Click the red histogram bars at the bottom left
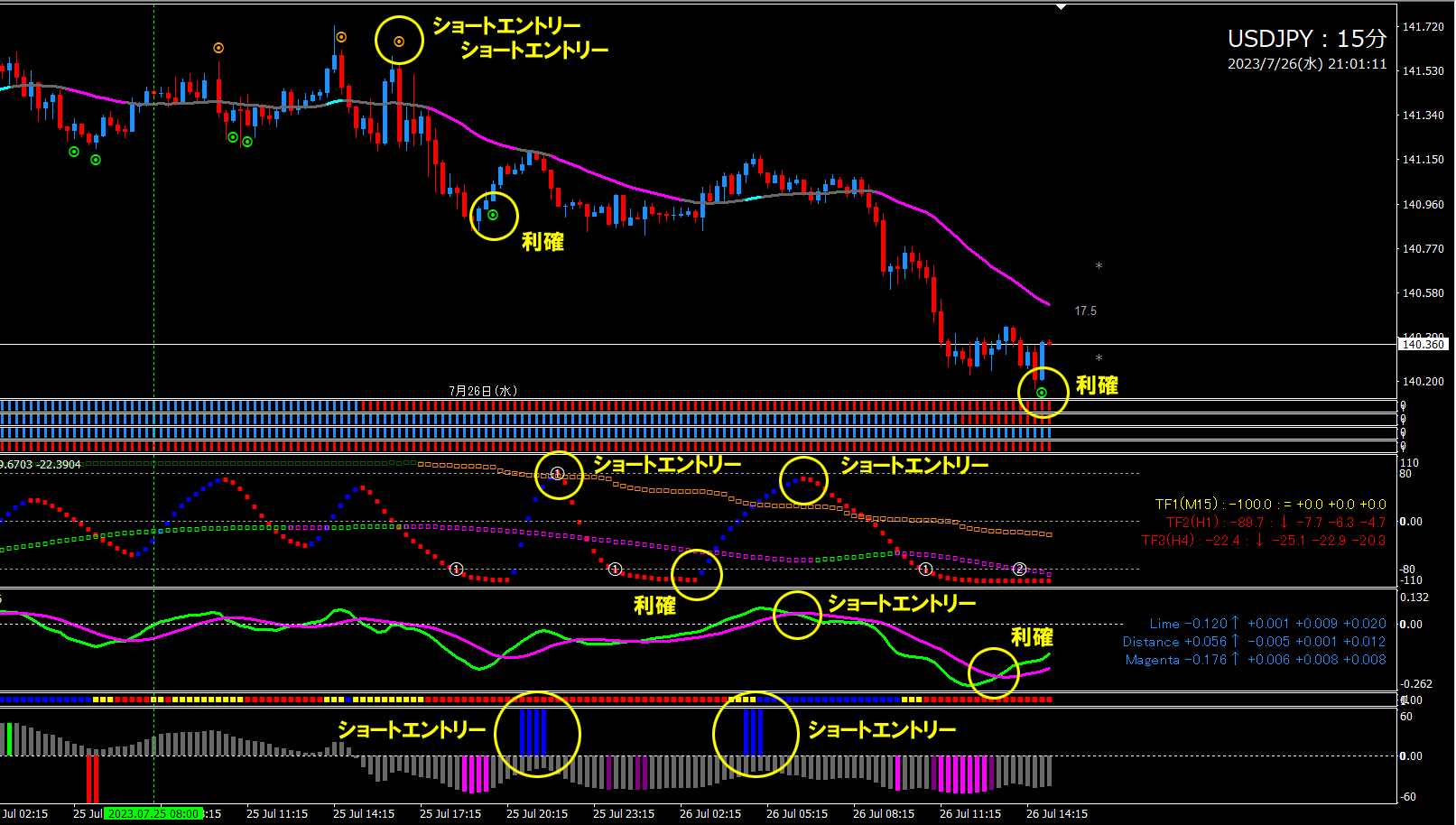The width and height of the screenshot is (1456, 825). (92, 779)
